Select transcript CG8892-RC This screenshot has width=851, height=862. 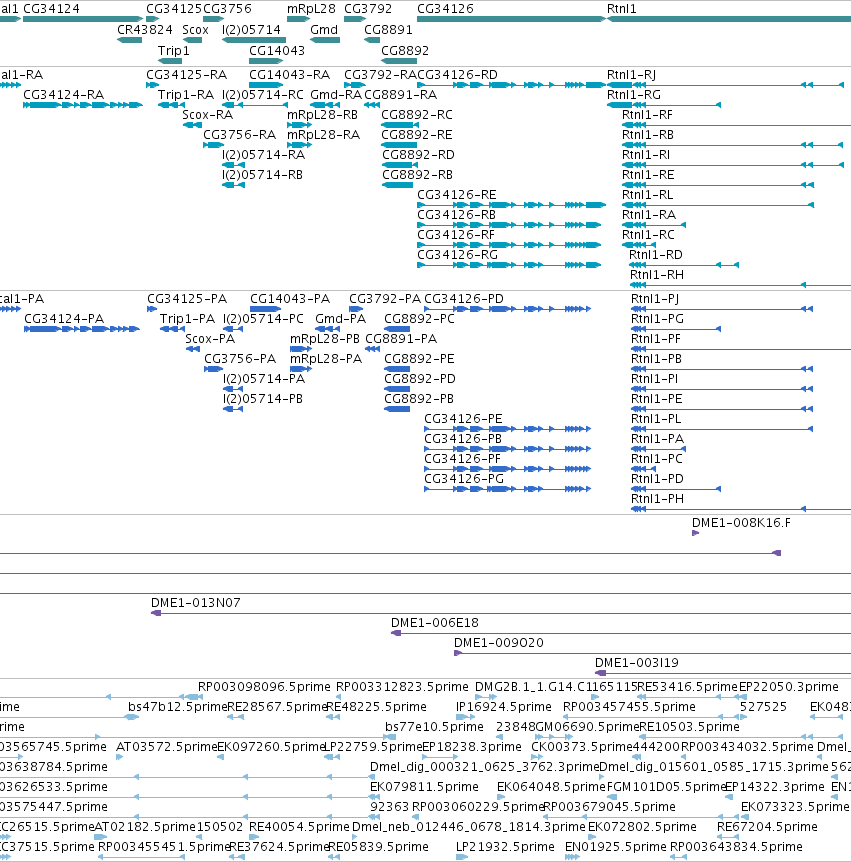(x=417, y=115)
